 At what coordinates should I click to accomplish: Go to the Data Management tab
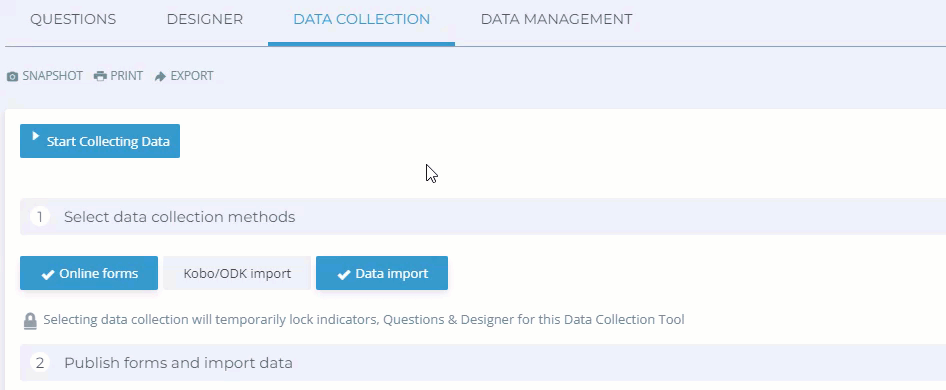pos(556,19)
